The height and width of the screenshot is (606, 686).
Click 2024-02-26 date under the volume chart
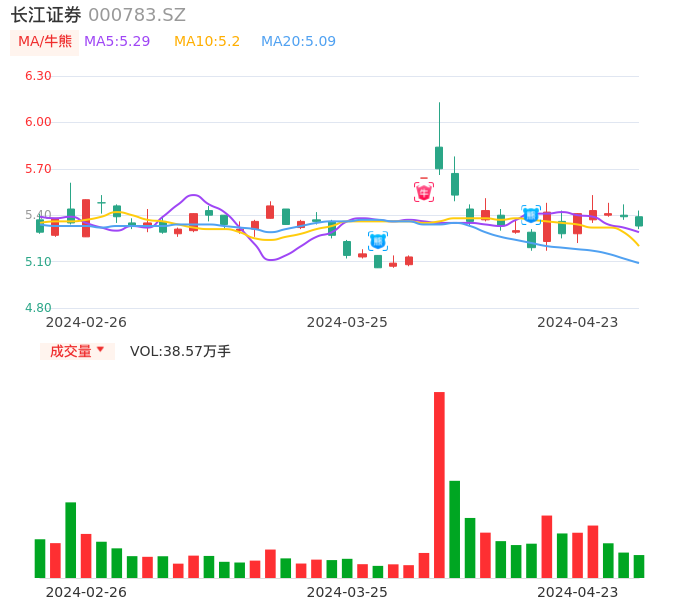click(86, 592)
